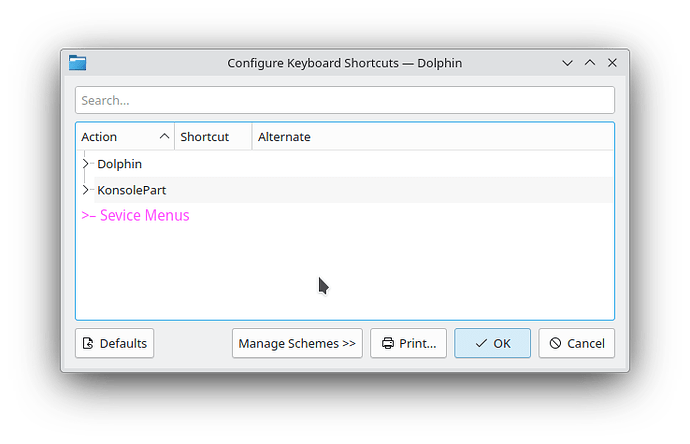690x444 pixels.
Task: Click the Shortcut column header
Action: [212, 137]
